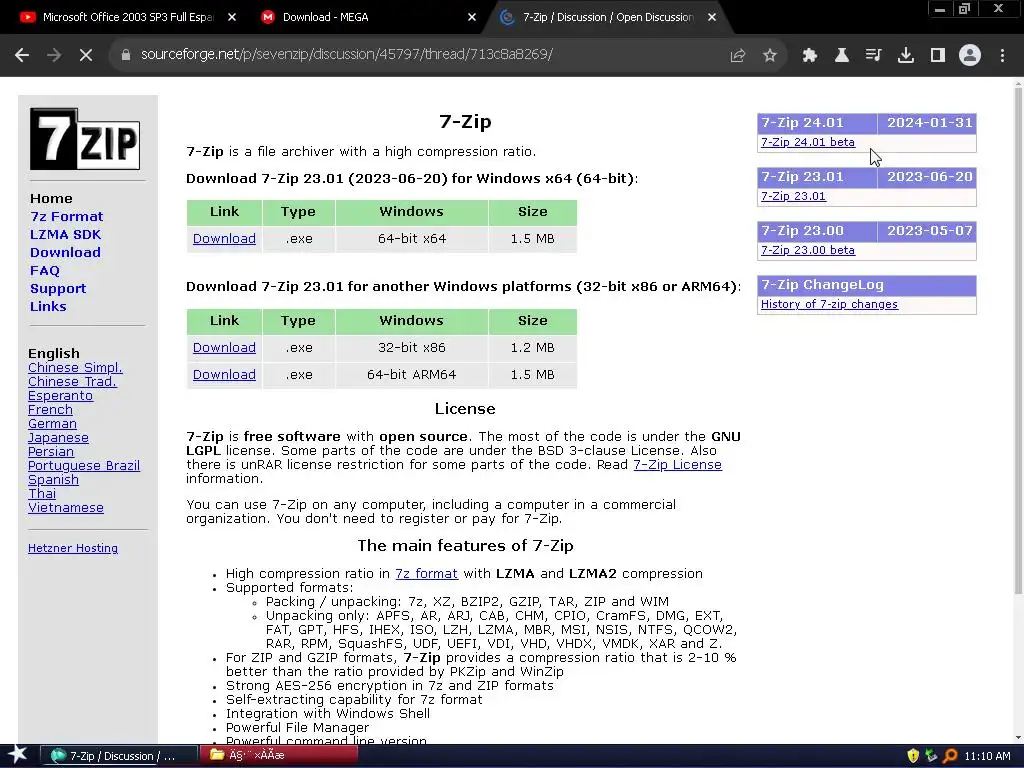1024x768 pixels.
Task: Switch language to Japanese
Action: [x=58, y=438]
